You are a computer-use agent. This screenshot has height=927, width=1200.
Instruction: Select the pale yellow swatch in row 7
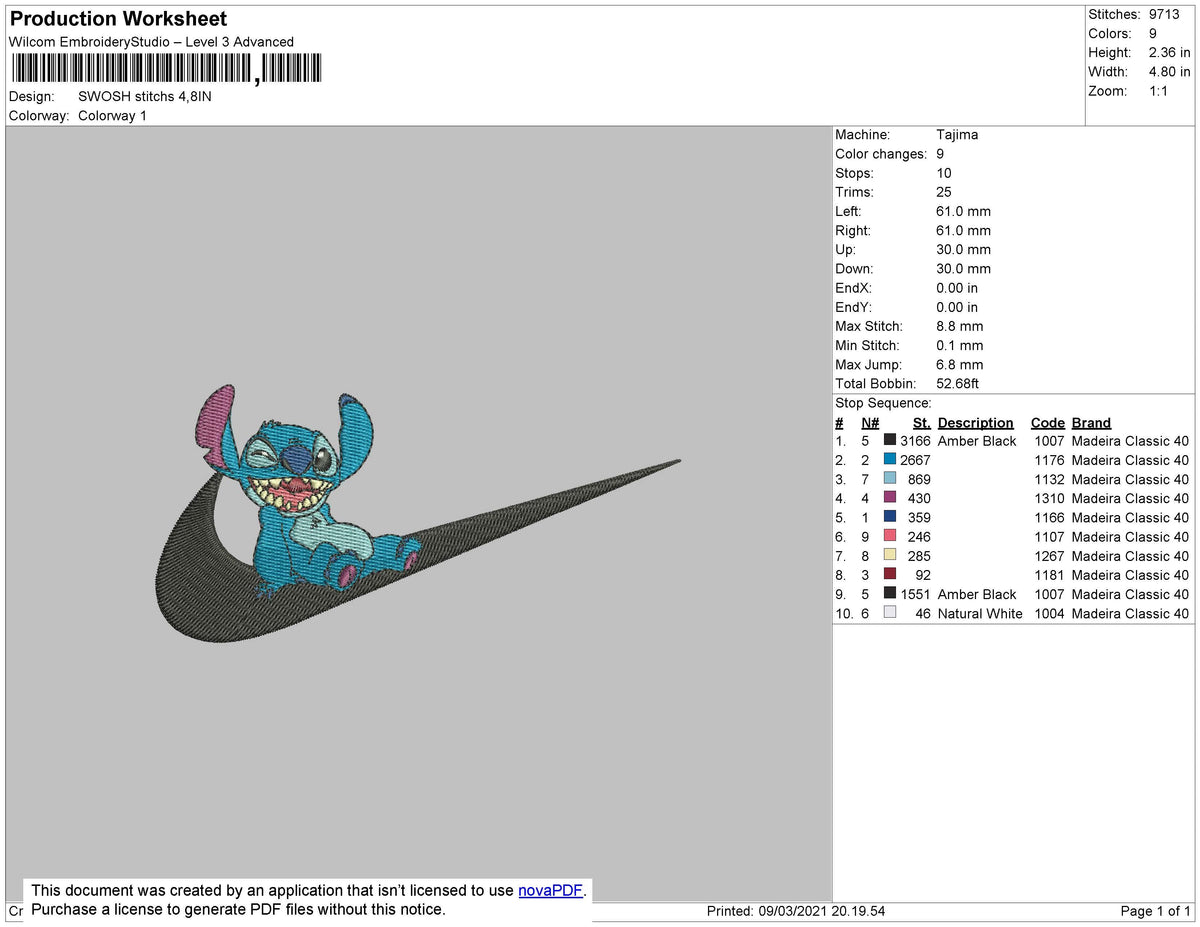click(x=889, y=556)
